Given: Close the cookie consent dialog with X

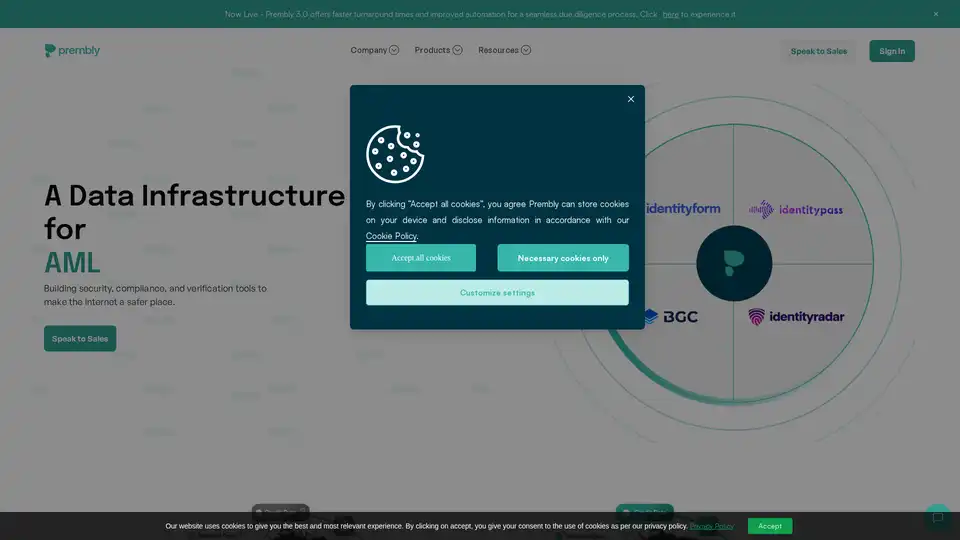Looking at the screenshot, I should (631, 99).
